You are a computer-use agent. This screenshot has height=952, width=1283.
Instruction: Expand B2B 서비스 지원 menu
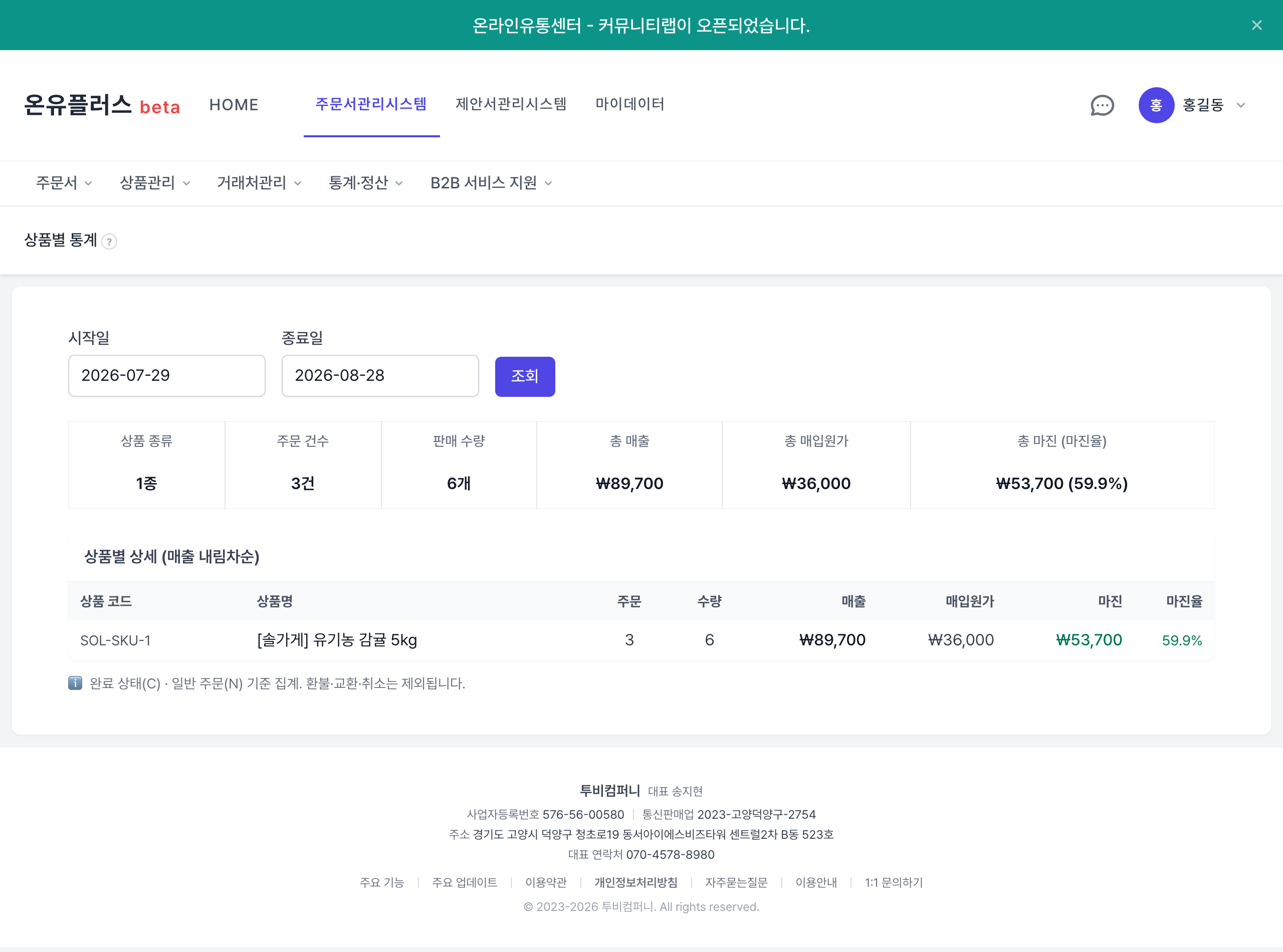[x=491, y=183]
